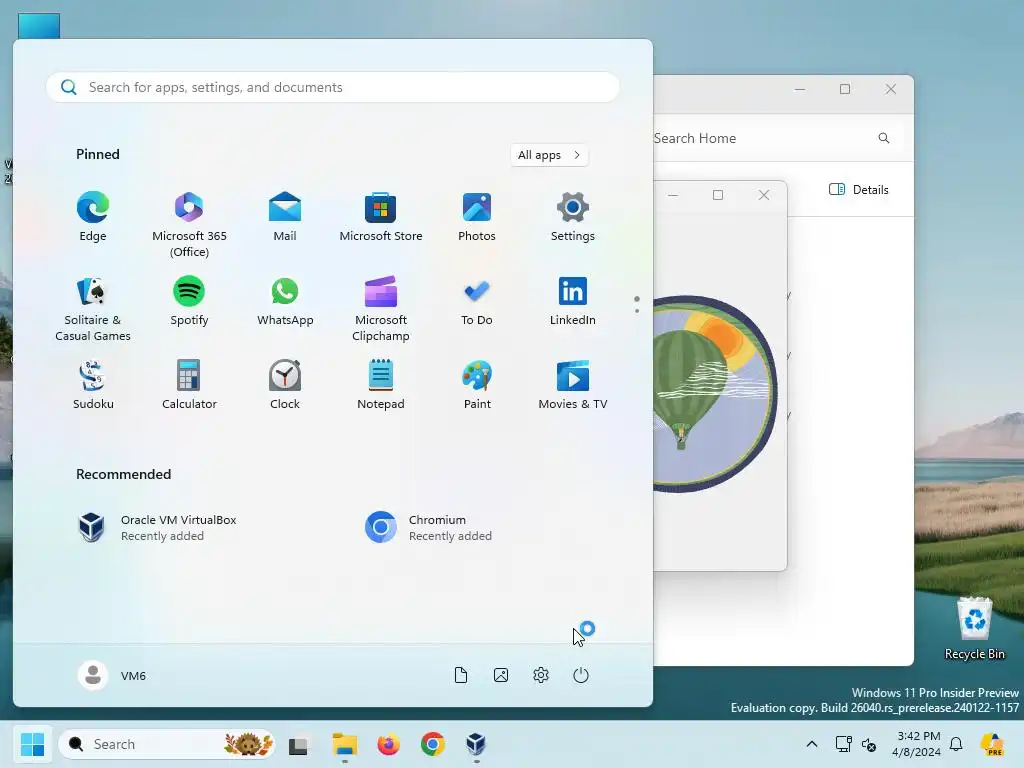The image size is (1024, 768).
Task: Expand the All apps list
Action: tap(549, 155)
